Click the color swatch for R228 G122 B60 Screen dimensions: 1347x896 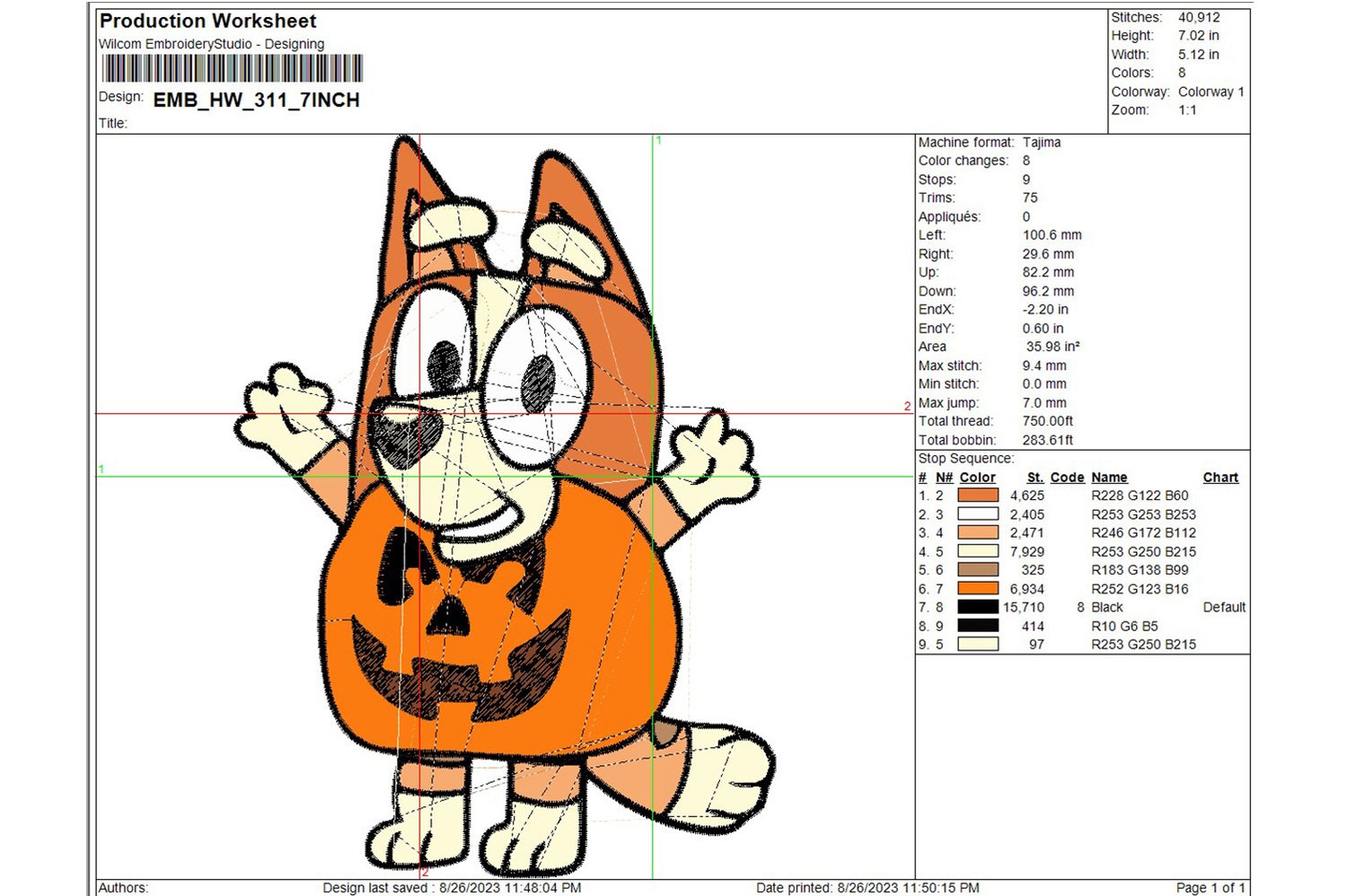978,496
